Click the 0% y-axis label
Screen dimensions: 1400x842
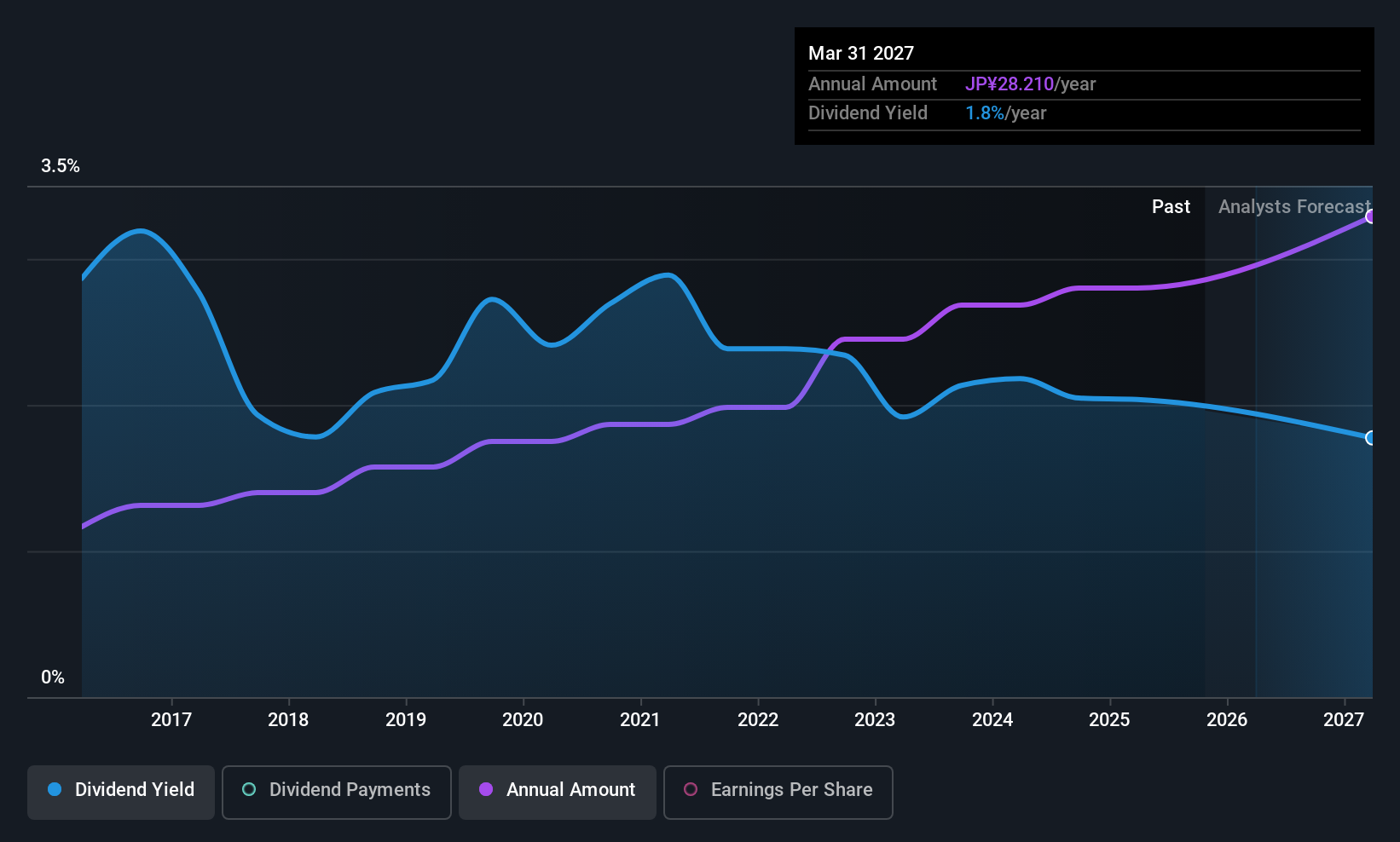(x=53, y=678)
